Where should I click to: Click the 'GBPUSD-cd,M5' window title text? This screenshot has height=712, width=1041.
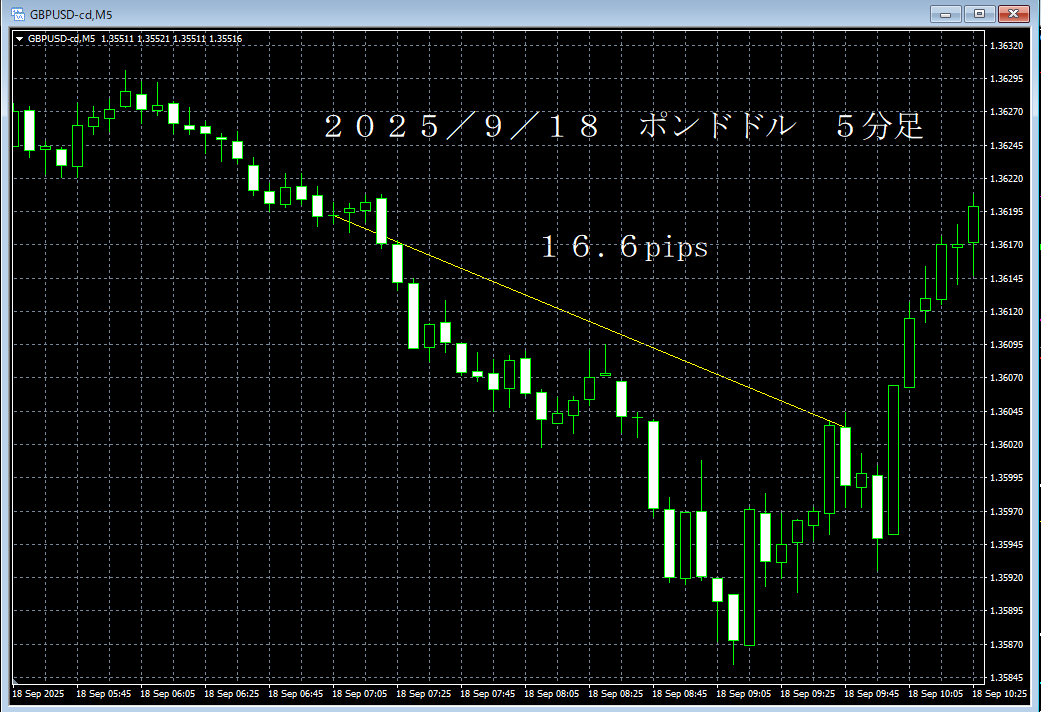tap(71, 15)
